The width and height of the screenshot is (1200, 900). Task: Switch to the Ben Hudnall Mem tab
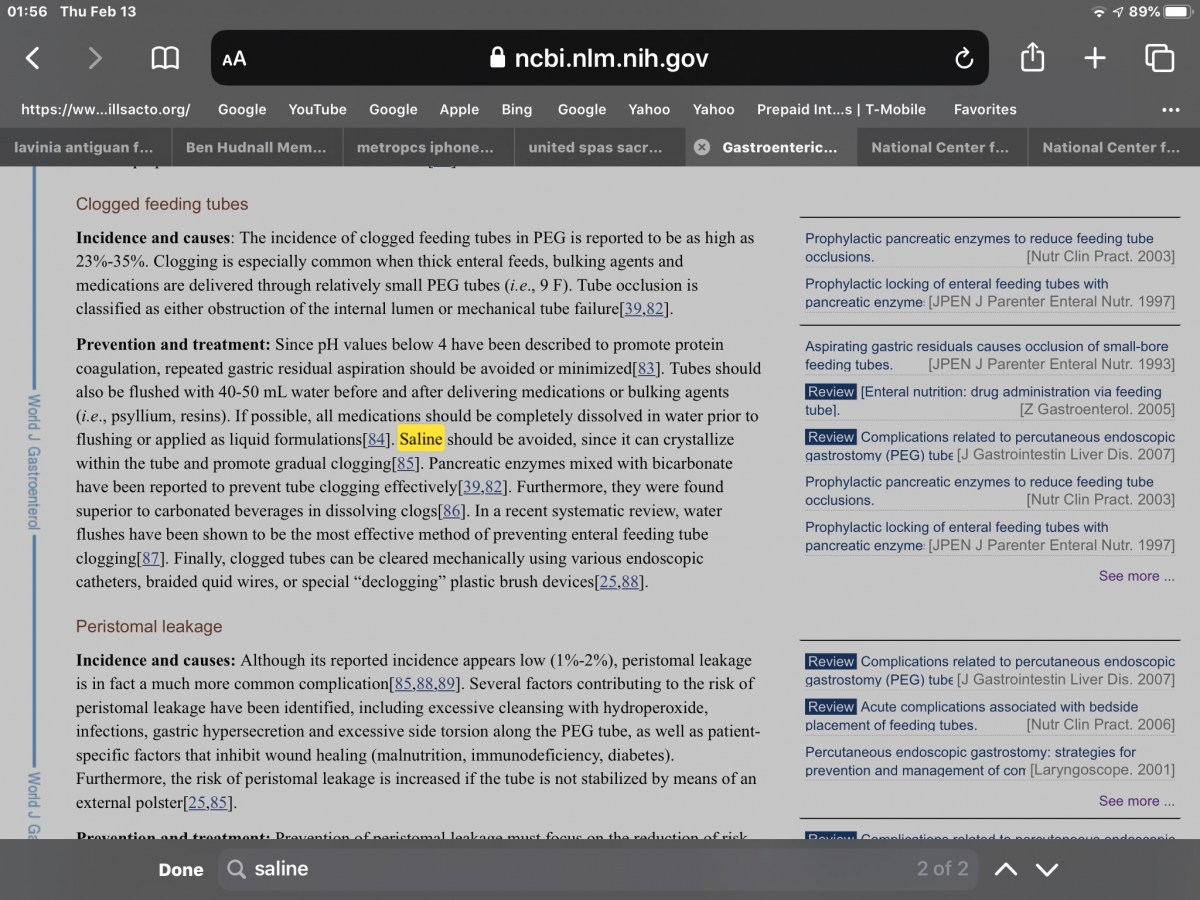[256, 147]
